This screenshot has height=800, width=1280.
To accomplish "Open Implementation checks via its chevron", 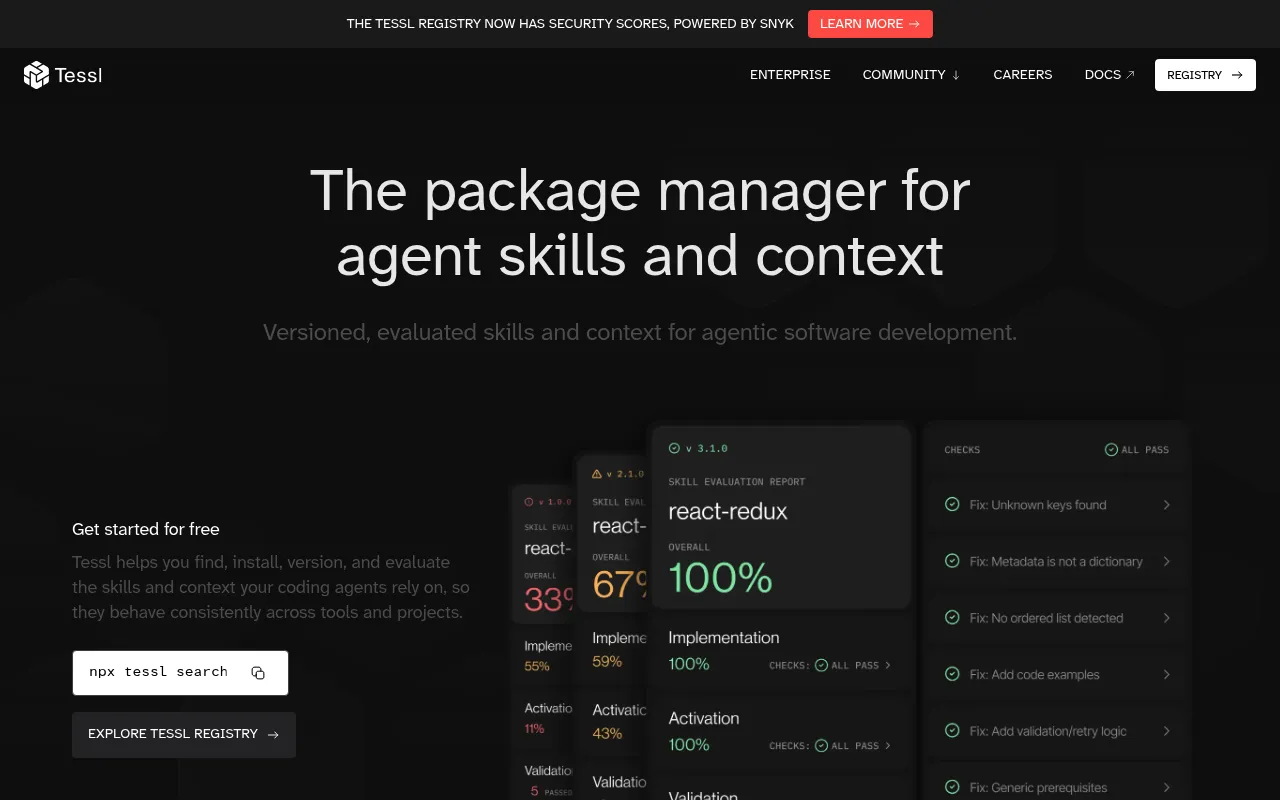I will point(888,665).
